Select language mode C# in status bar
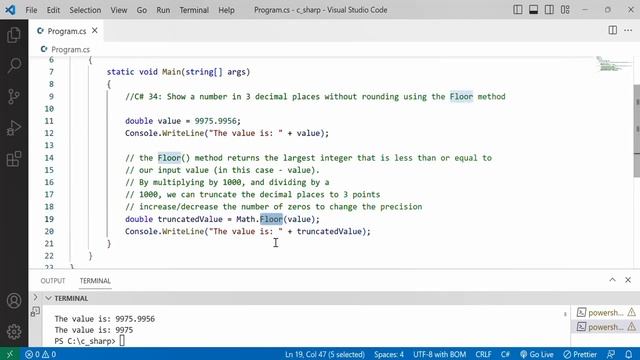640x360 pixels. click(x=505, y=354)
